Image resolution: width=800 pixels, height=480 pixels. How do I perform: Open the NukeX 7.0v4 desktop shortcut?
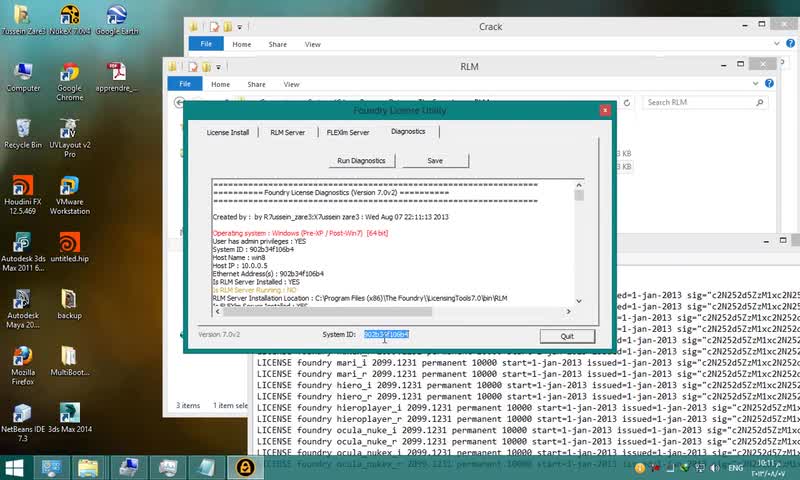(x=69, y=19)
